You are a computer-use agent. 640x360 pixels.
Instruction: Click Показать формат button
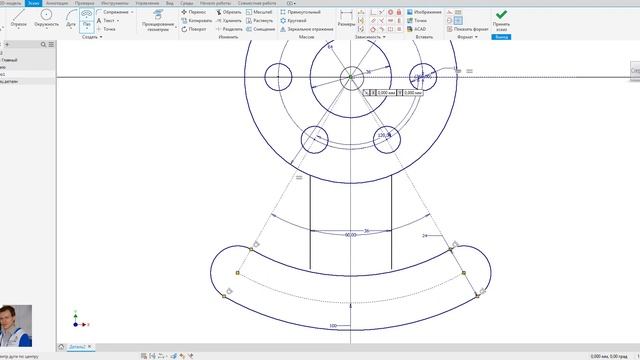[x=467, y=29]
